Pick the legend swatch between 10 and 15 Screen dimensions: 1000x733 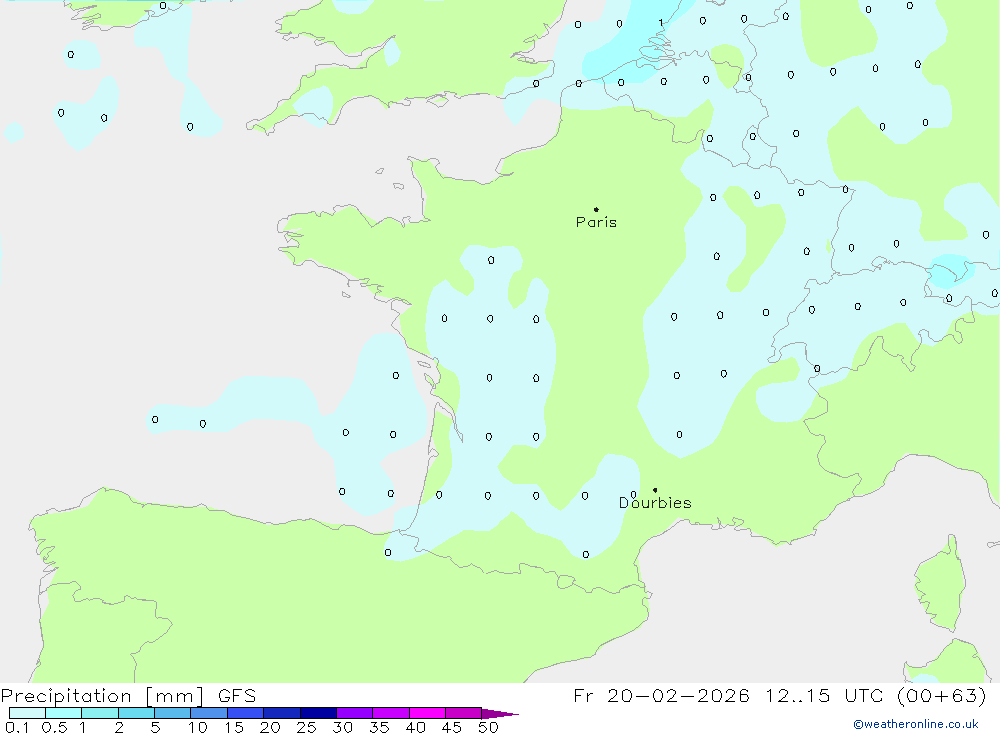click(209, 713)
